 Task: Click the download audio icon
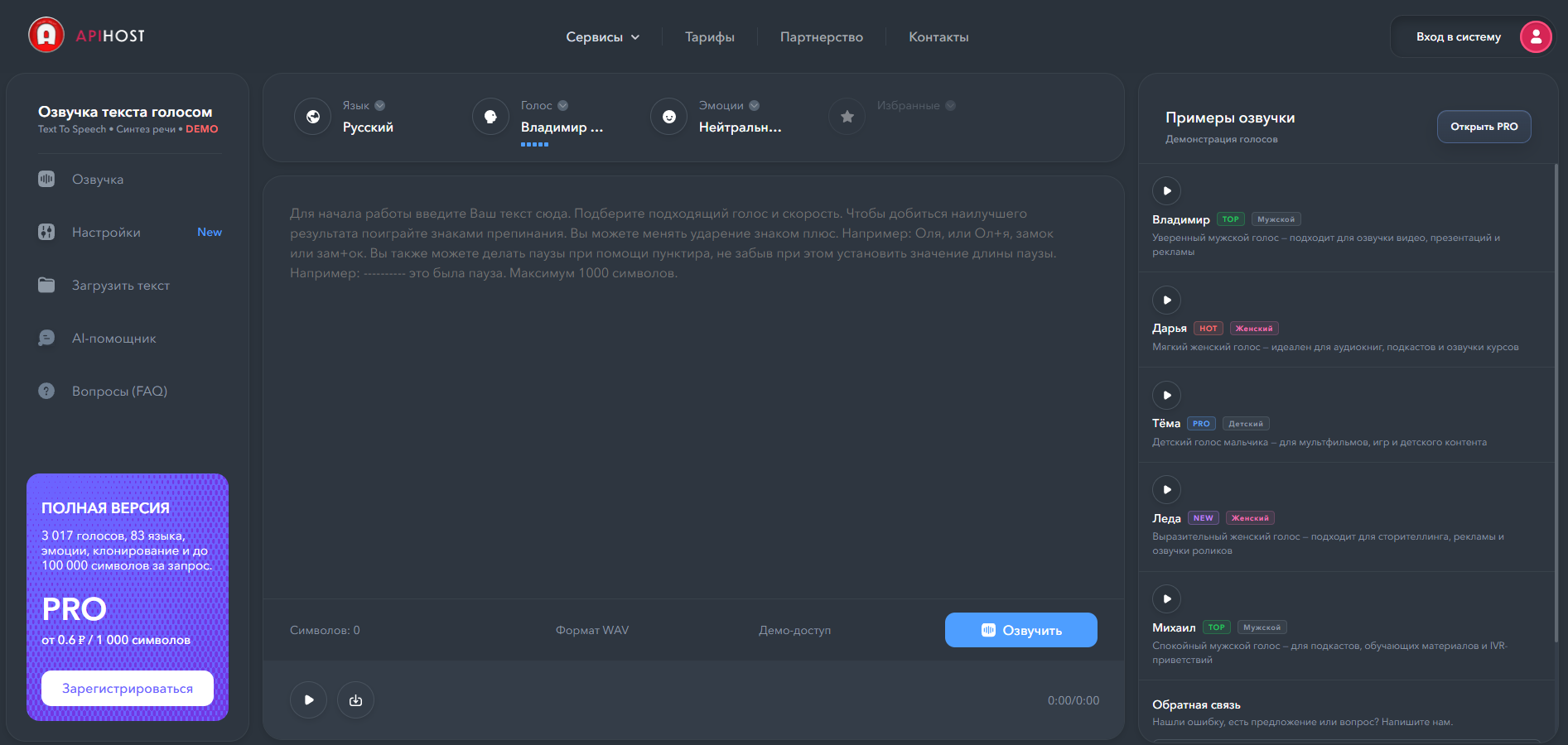[x=355, y=700]
